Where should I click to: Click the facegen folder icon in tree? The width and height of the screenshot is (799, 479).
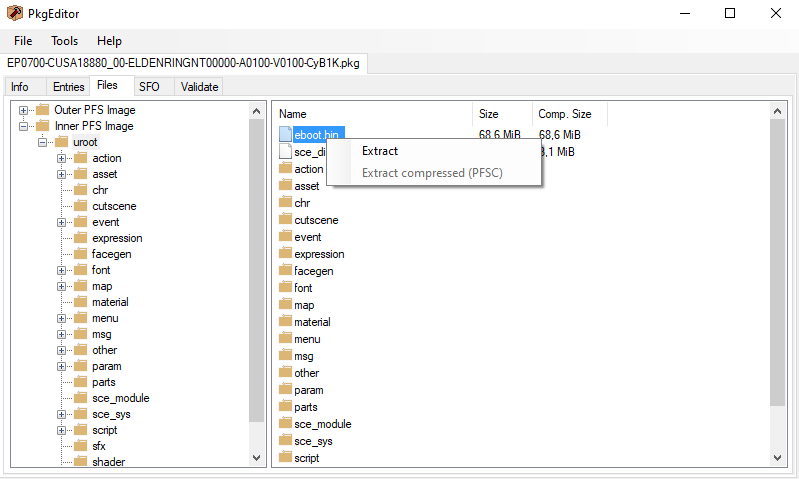click(81, 254)
